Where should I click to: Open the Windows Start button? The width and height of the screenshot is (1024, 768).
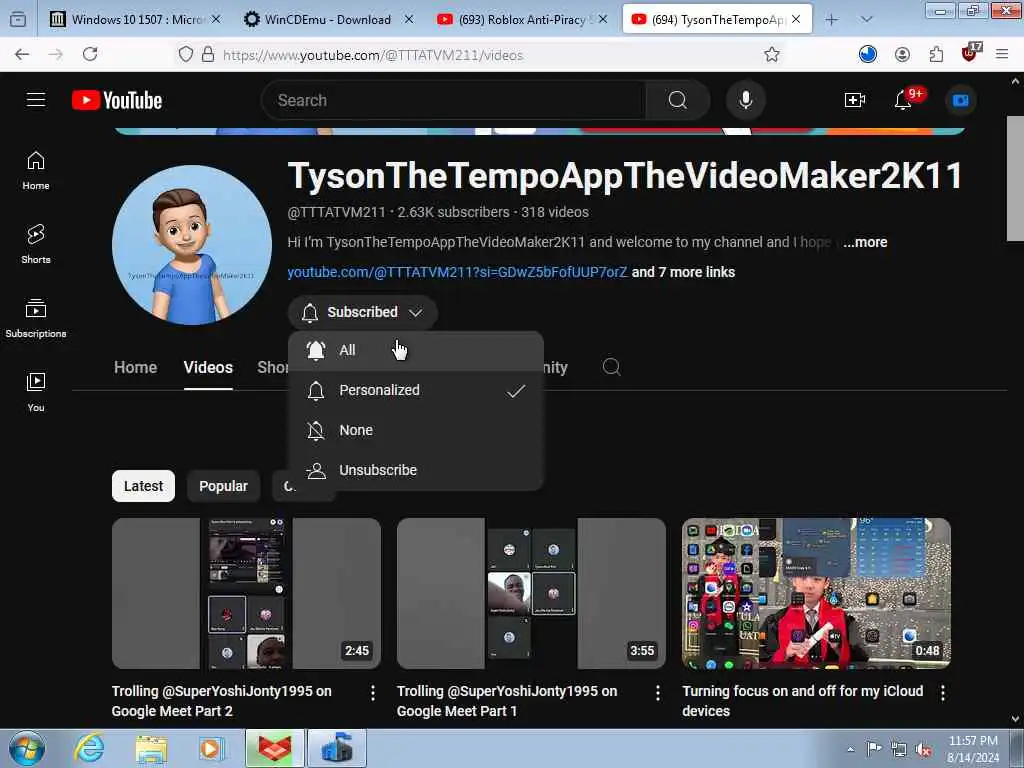click(x=27, y=749)
